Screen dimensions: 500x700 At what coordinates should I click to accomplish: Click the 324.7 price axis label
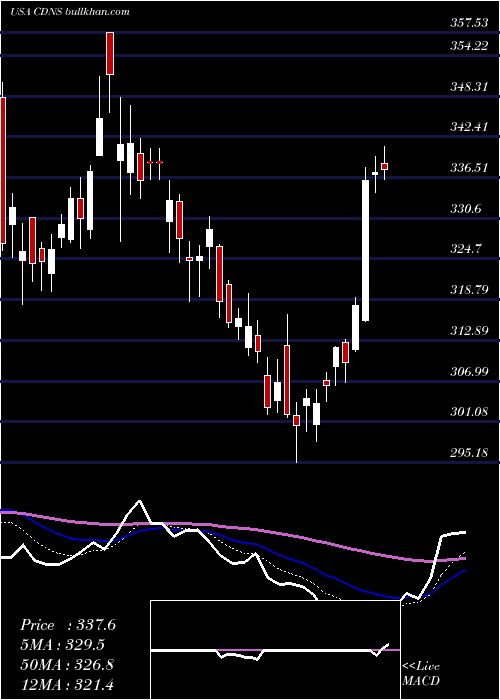click(466, 249)
